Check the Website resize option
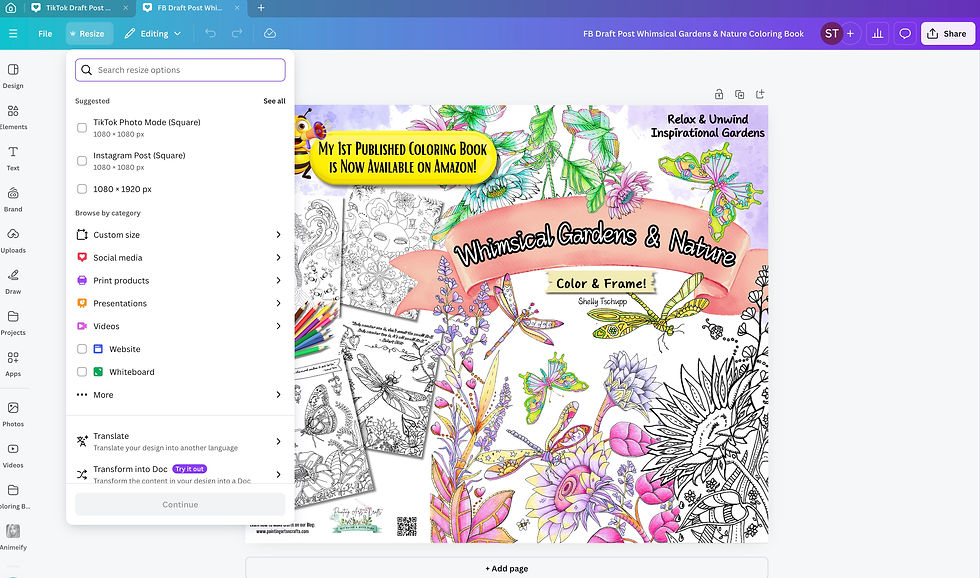The height and width of the screenshot is (578, 980). [x=82, y=349]
